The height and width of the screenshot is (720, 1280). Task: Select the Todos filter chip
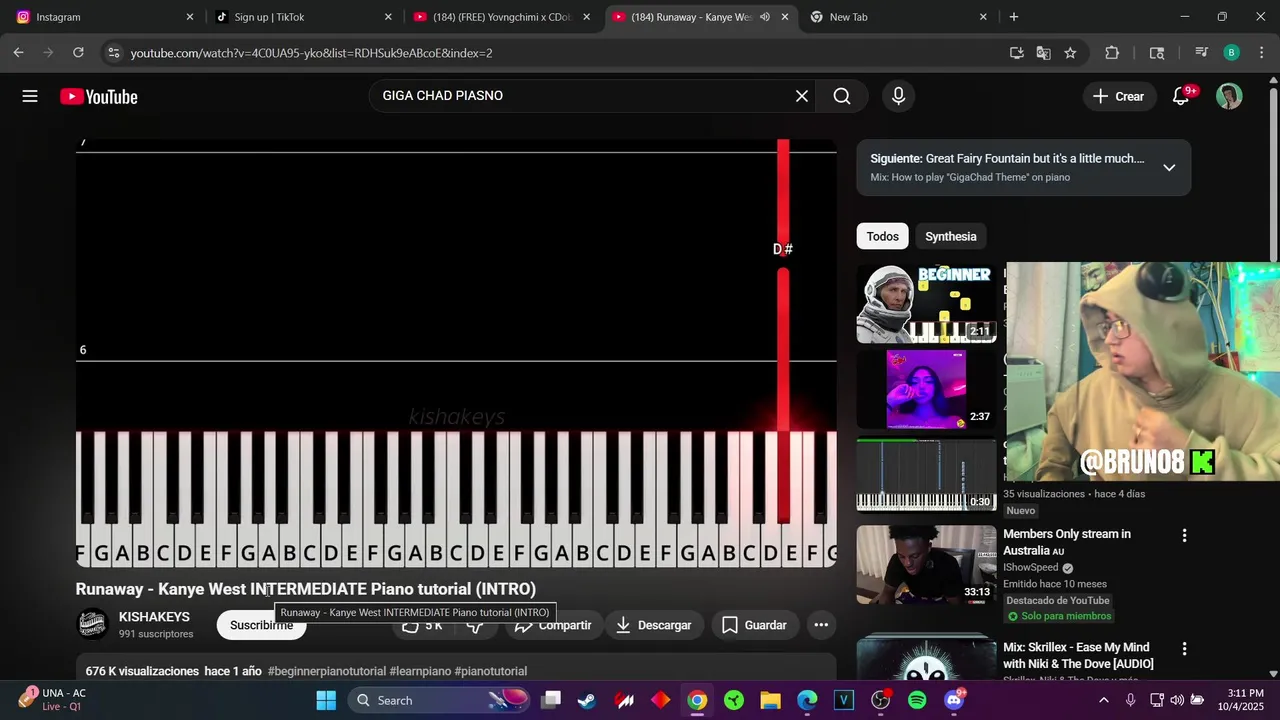pos(882,236)
